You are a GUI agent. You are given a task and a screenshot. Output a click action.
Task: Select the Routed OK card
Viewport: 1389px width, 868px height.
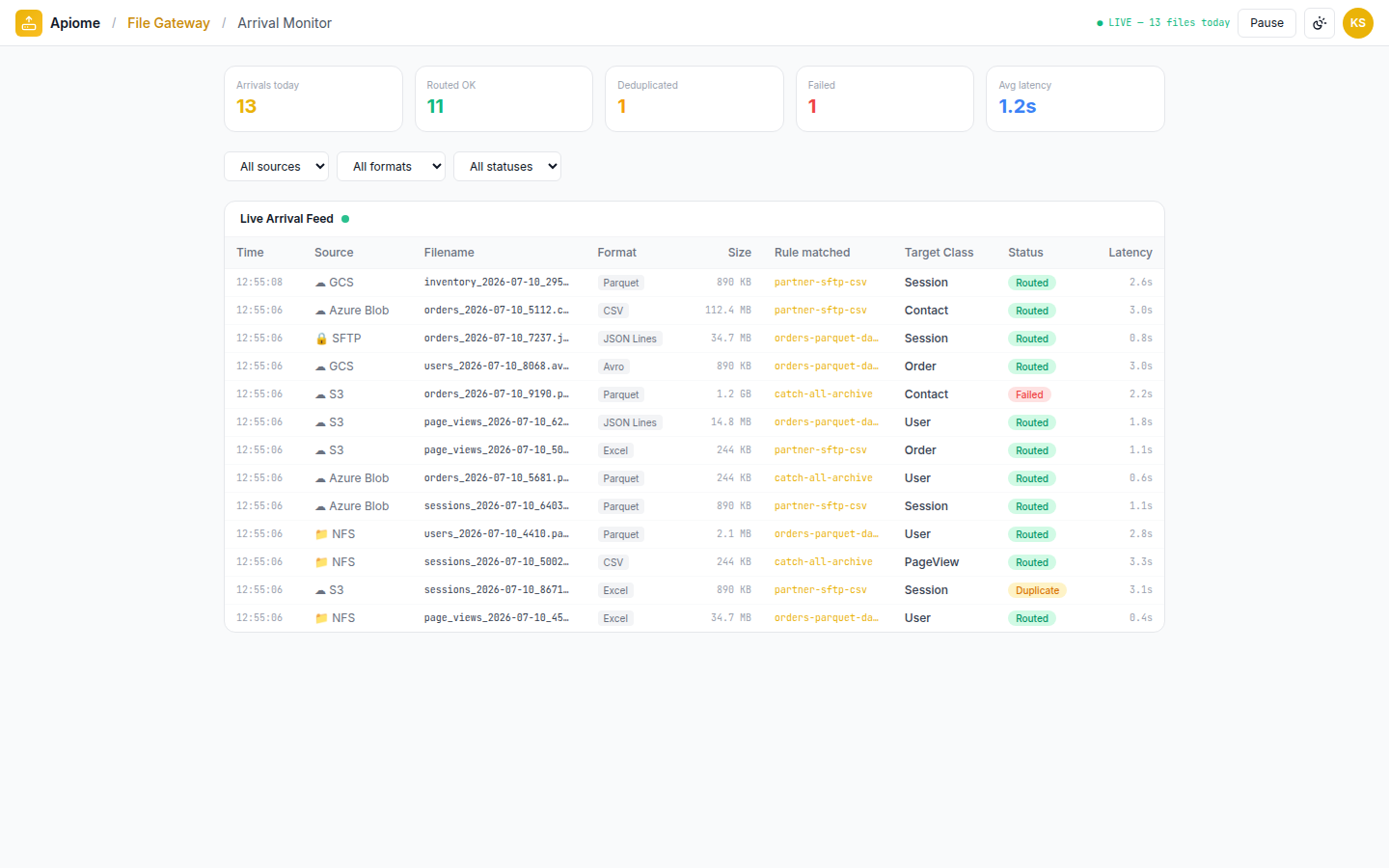(504, 98)
